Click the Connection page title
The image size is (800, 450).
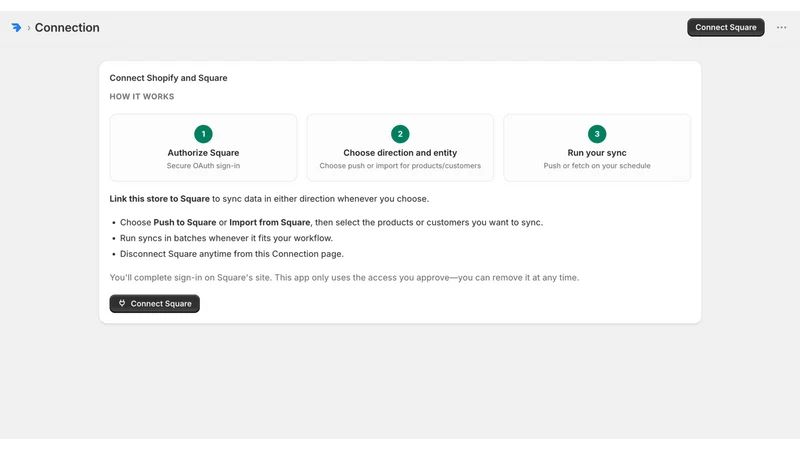[67, 28]
